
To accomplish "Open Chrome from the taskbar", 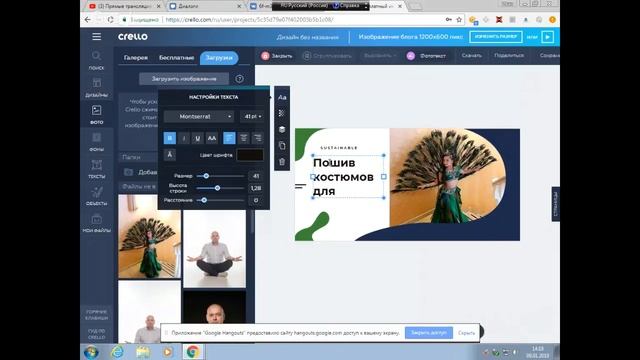I will pos(193,351).
